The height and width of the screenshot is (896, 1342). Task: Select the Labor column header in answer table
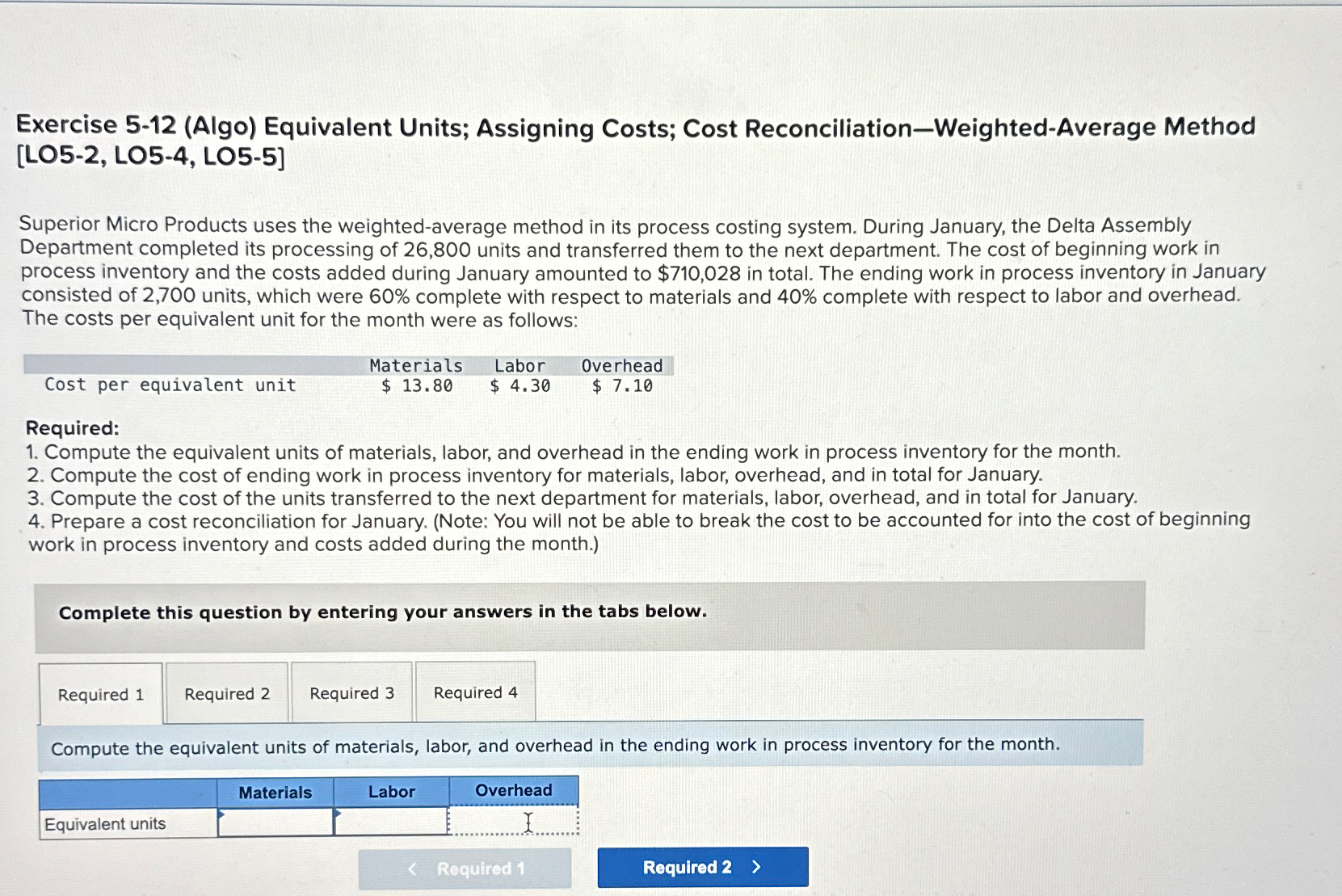click(x=392, y=792)
